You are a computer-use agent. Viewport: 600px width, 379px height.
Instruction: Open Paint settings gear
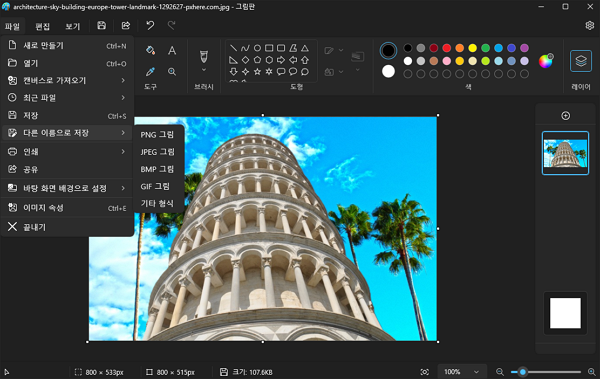(590, 25)
